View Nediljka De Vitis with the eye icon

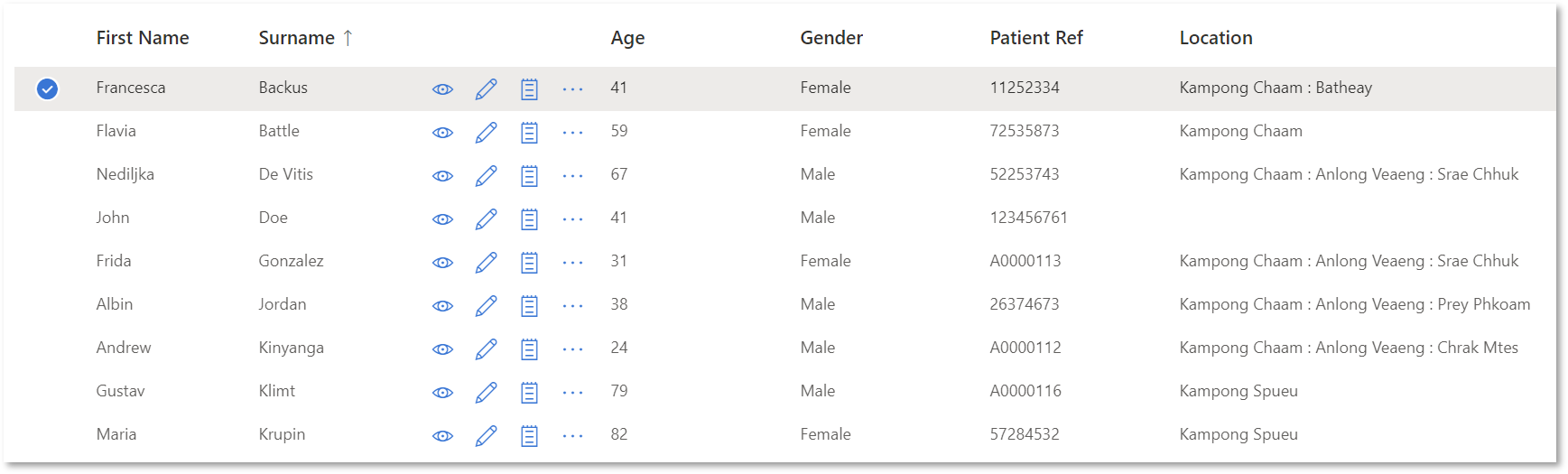coord(442,176)
